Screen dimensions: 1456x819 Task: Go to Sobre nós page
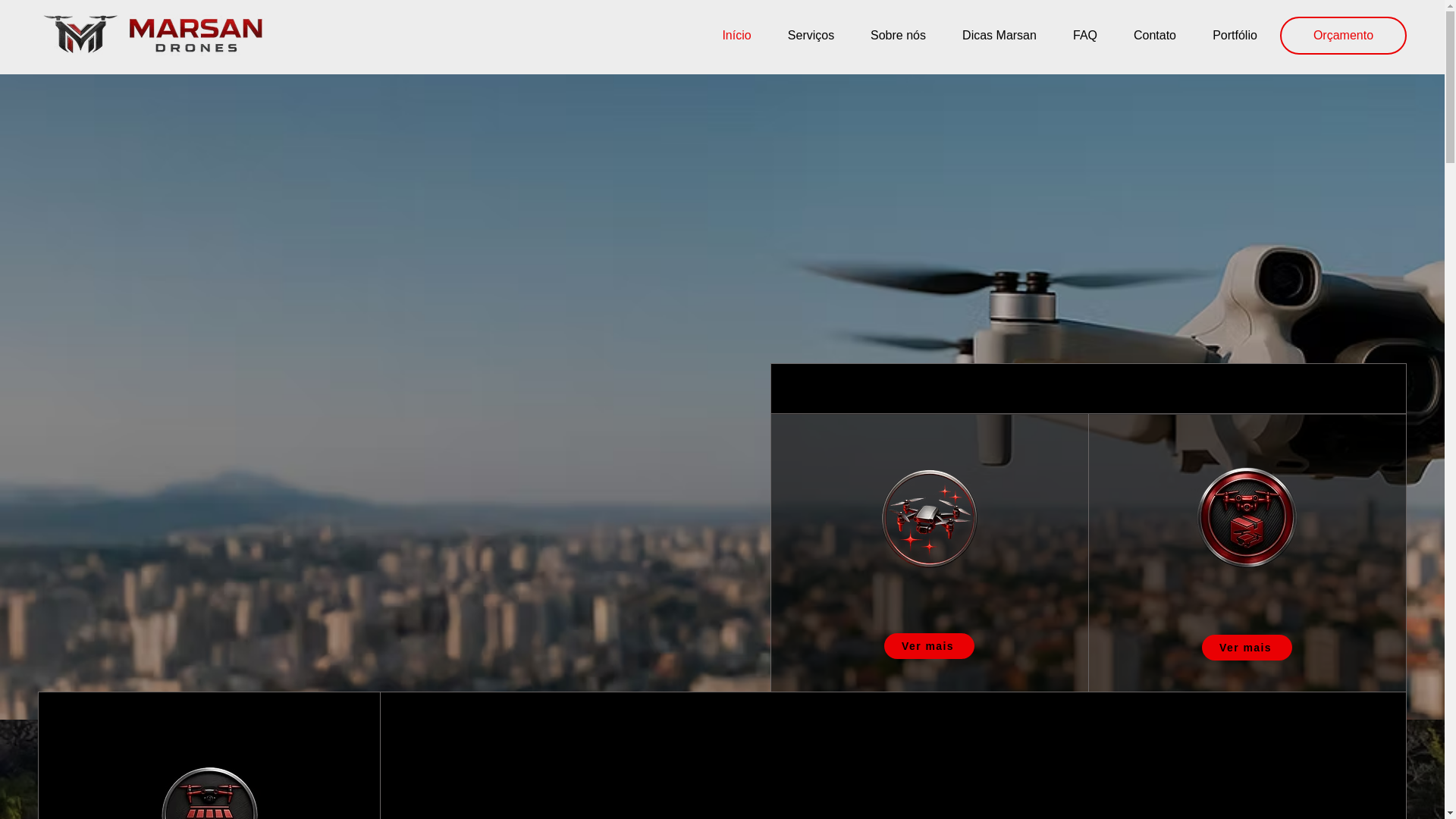(x=898, y=36)
